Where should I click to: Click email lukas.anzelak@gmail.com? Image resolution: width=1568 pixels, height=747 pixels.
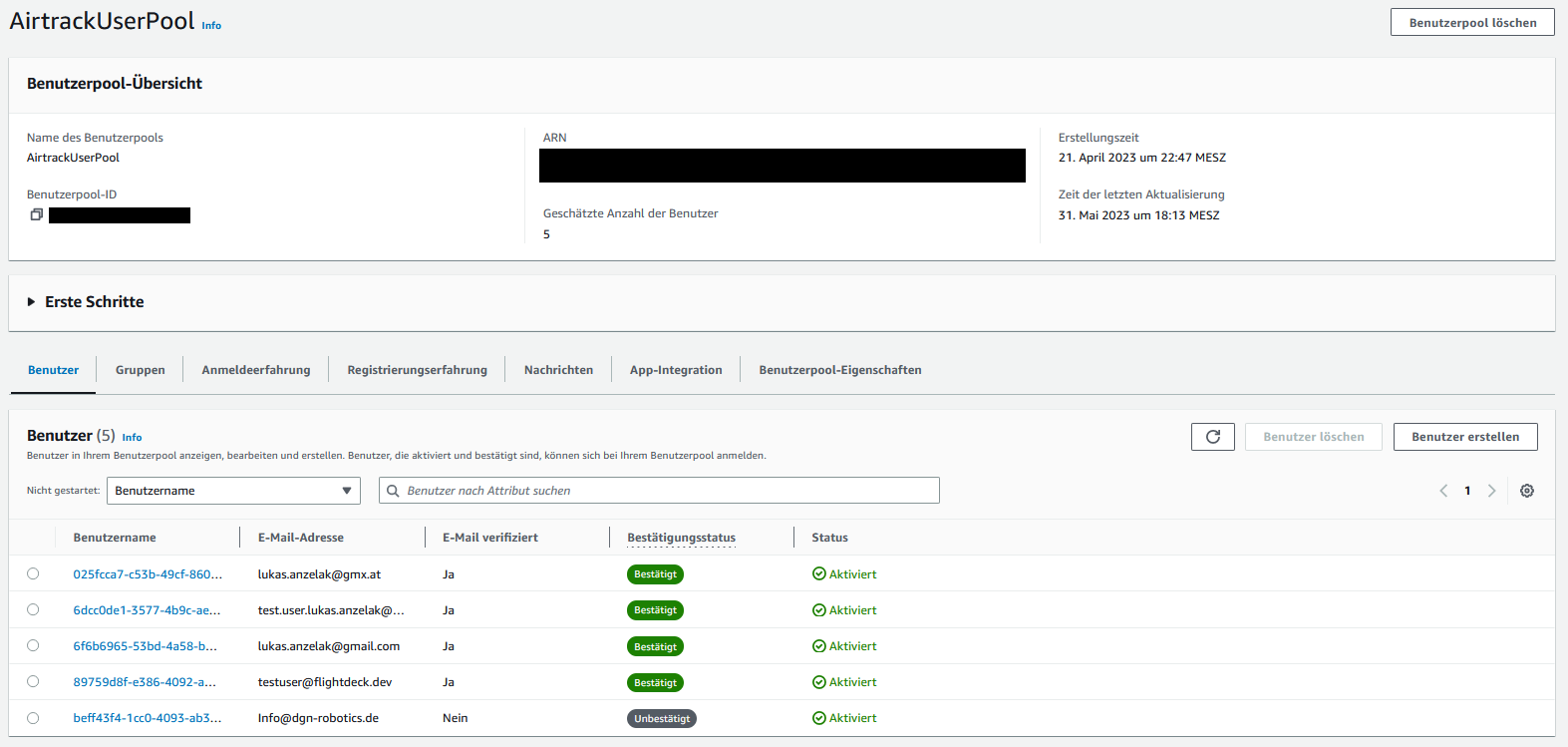[329, 646]
